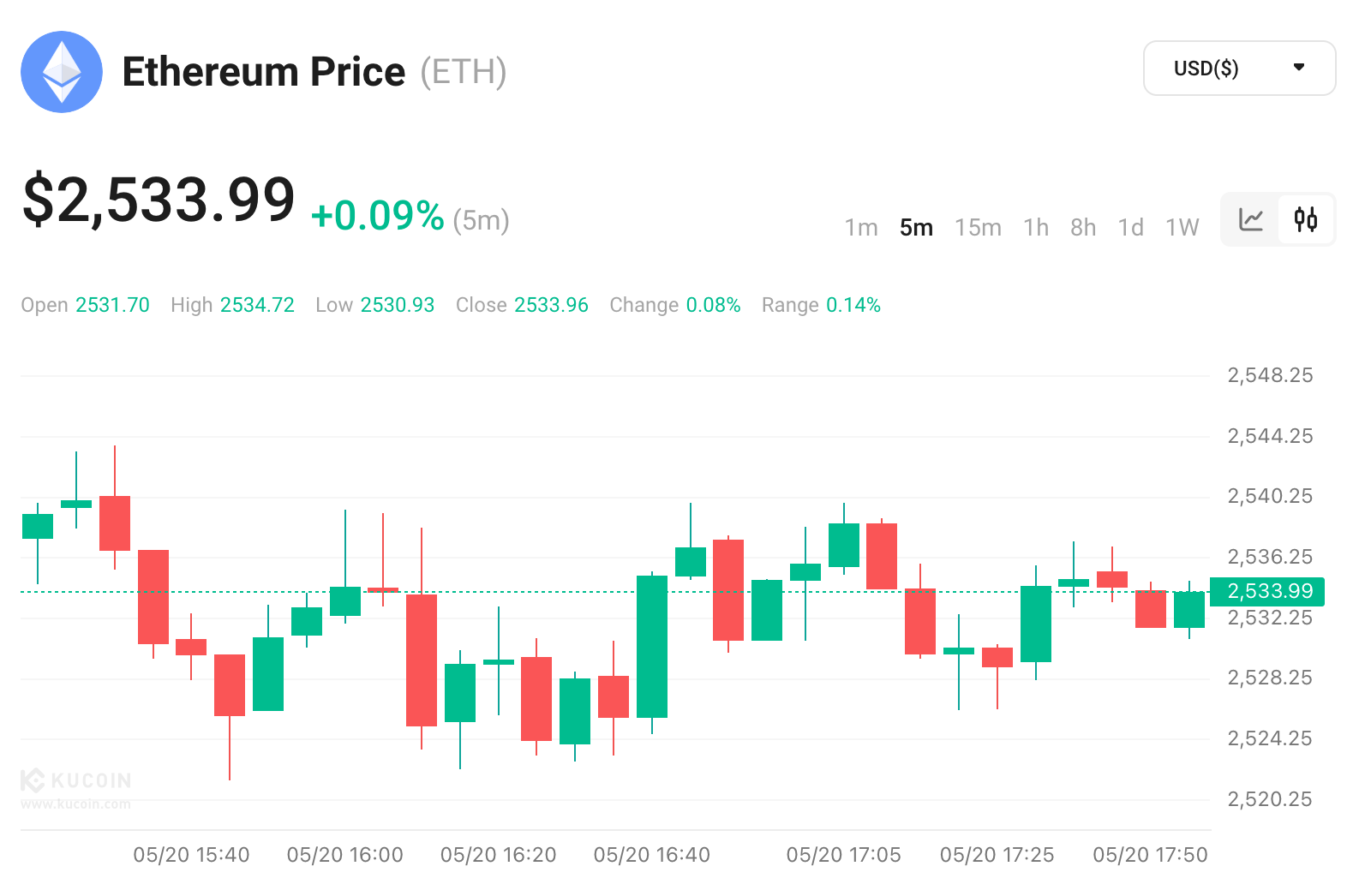
Task: Select the 1d interval
Action: point(1131,228)
